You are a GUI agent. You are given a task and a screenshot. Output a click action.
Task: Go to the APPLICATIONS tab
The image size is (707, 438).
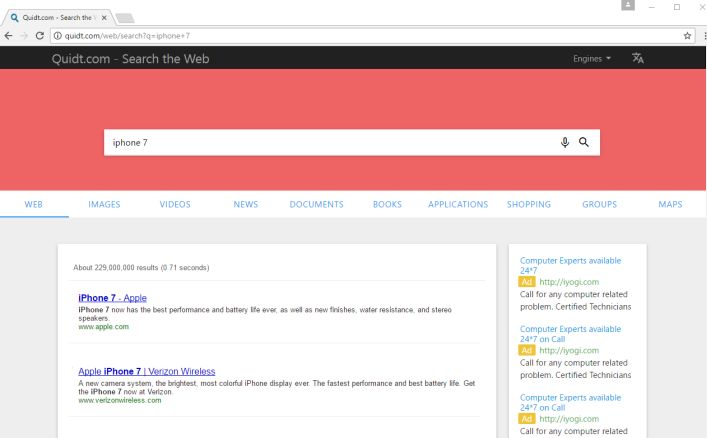click(x=458, y=204)
